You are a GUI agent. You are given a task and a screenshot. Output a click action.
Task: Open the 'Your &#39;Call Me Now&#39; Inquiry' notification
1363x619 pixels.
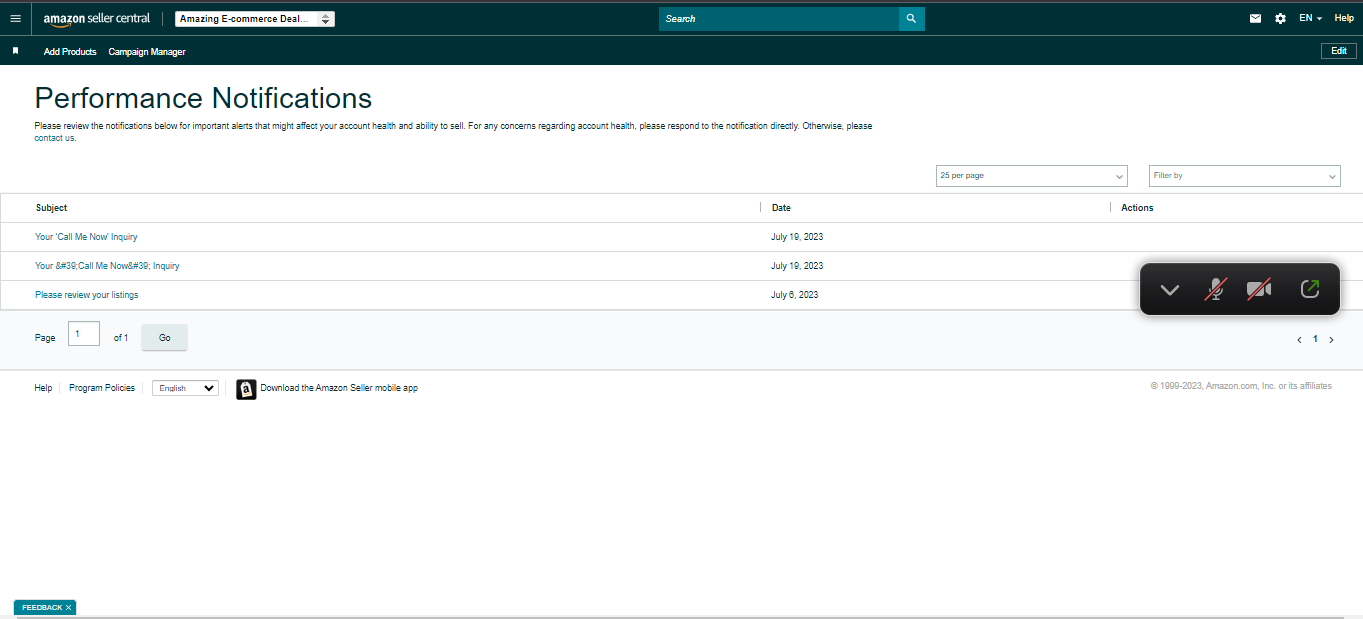pos(107,266)
